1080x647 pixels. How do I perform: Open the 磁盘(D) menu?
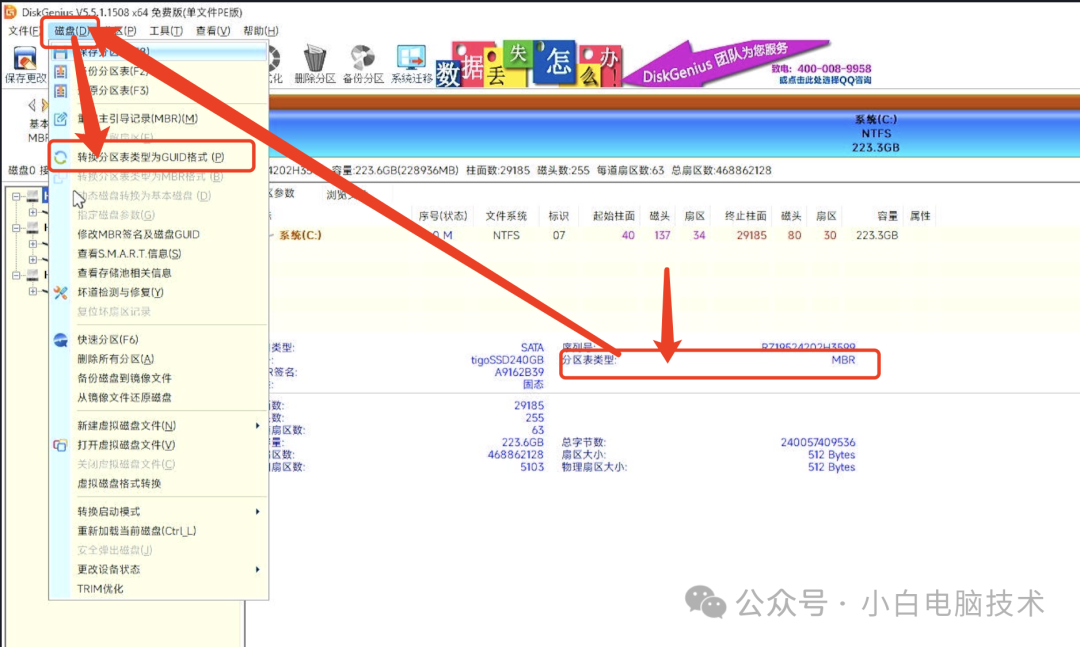pyautogui.click(x=72, y=31)
